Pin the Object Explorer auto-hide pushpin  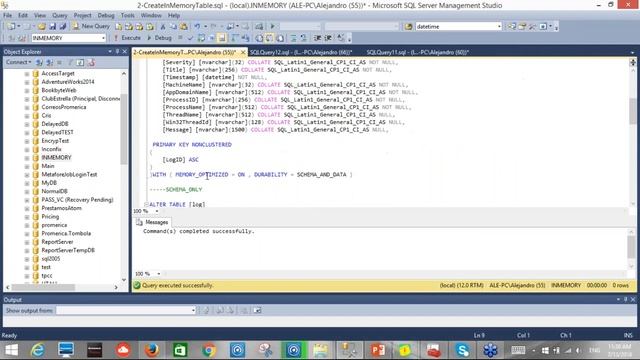118,51
